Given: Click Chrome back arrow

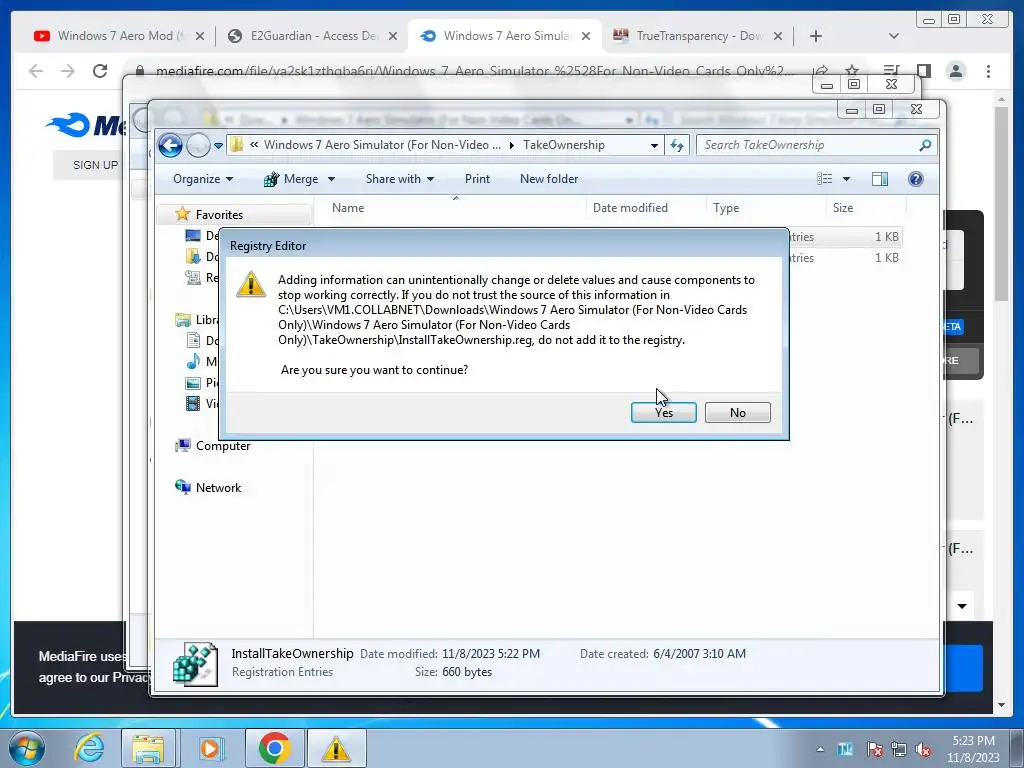Looking at the screenshot, I should coord(36,71).
